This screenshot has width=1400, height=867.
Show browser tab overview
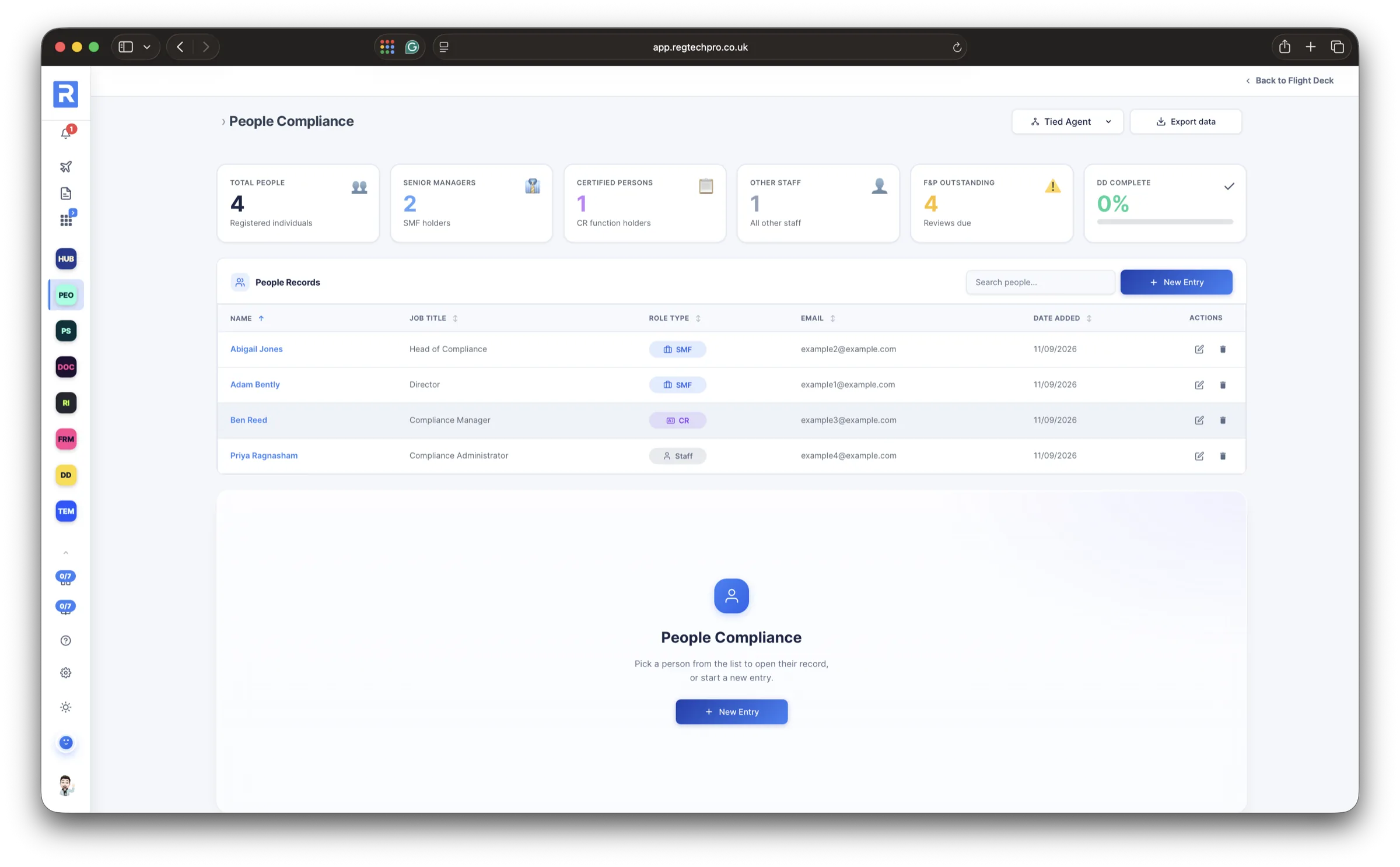[1338, 47]
